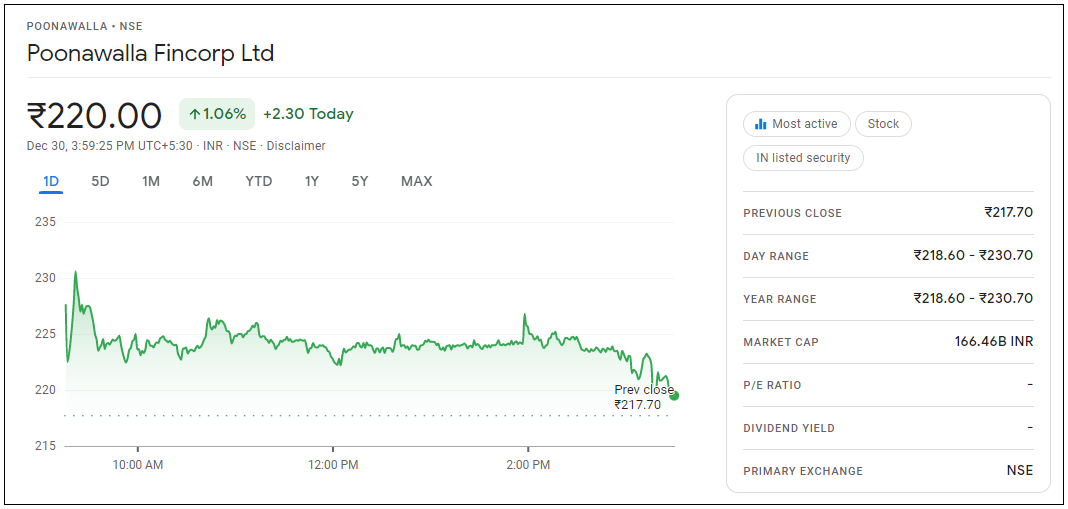Viewport: 1068px width, 509px height.
Task: Click the YEAR RANGE label
Action: (780, 299)
